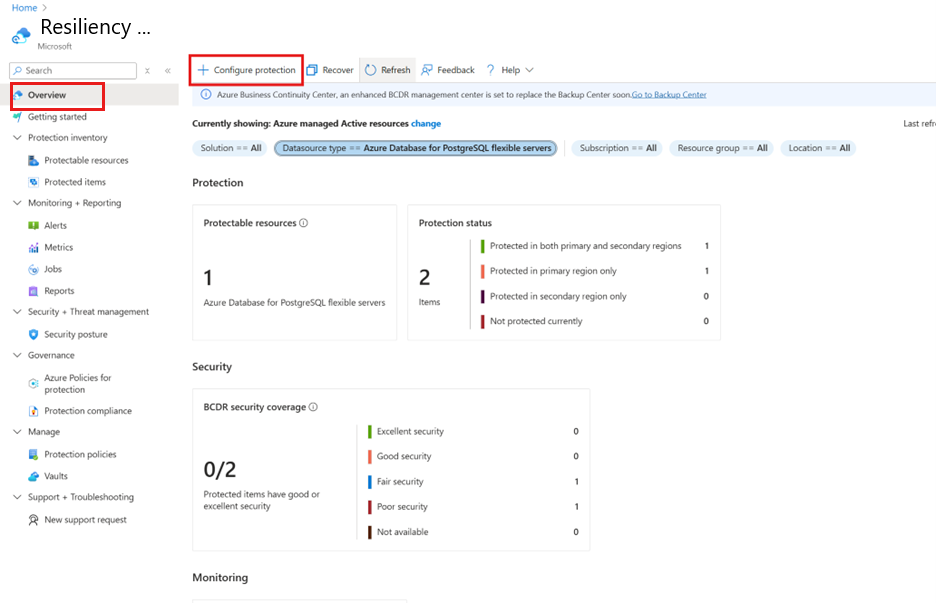Click the plus icon of Configure protection
This screenshot has width=936, height=603.
point(203,70)
